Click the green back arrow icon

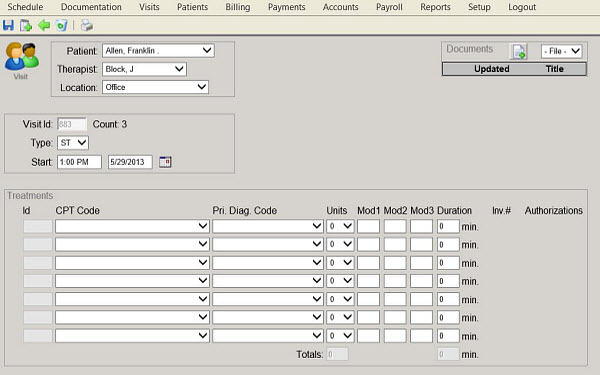click(x=44, y=25)
